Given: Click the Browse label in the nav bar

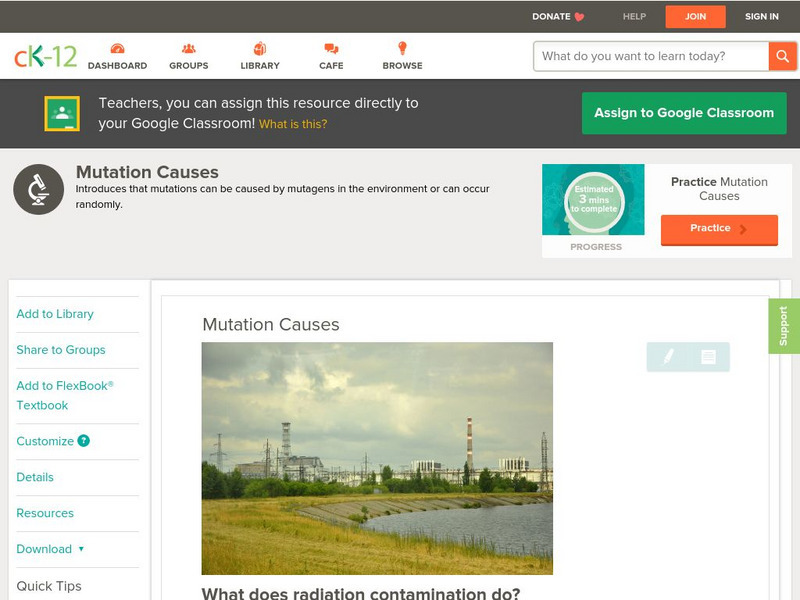Looking at the screenshot, I should click(403, 66).
